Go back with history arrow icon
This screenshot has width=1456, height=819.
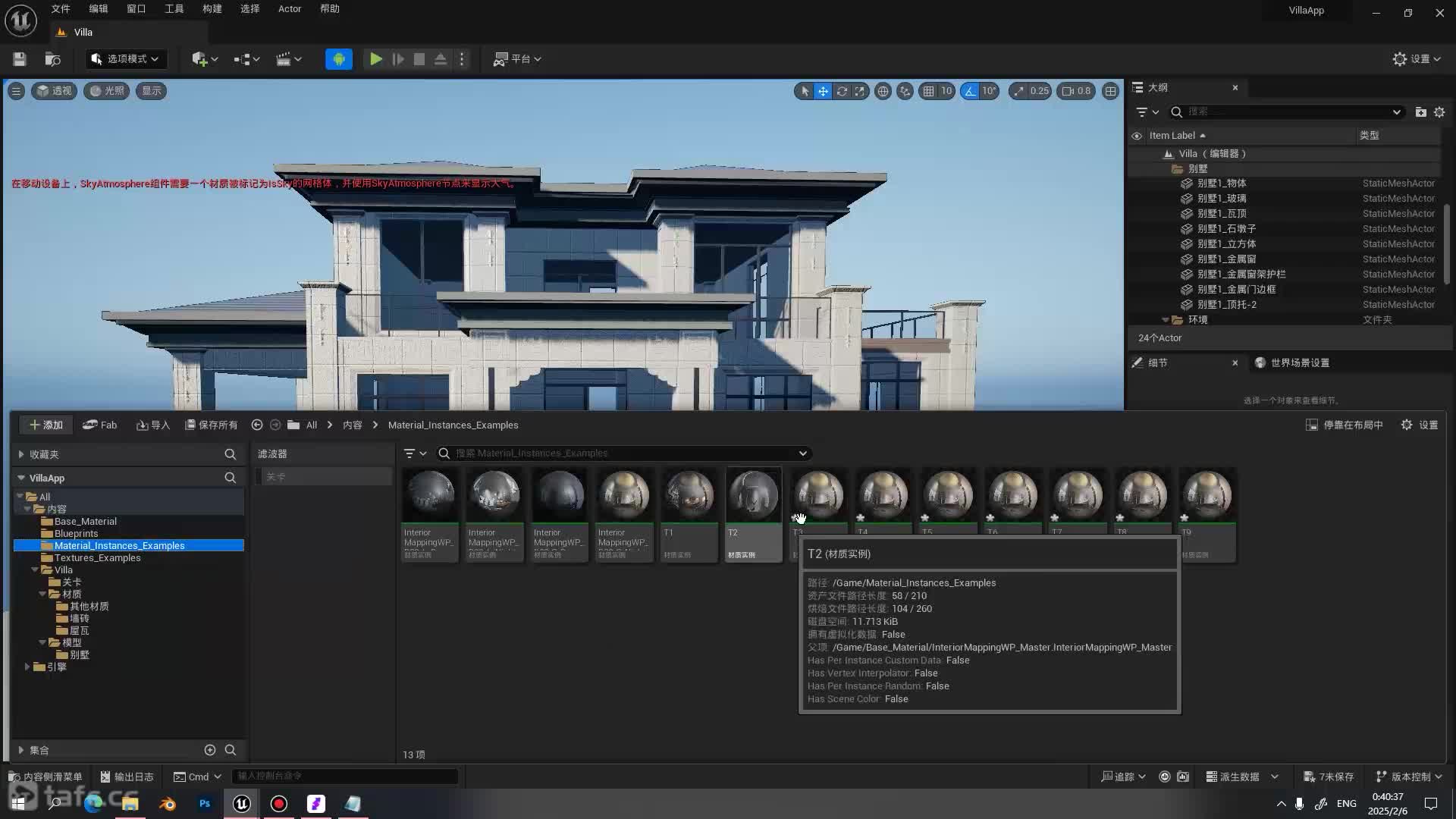click(257, 425)
